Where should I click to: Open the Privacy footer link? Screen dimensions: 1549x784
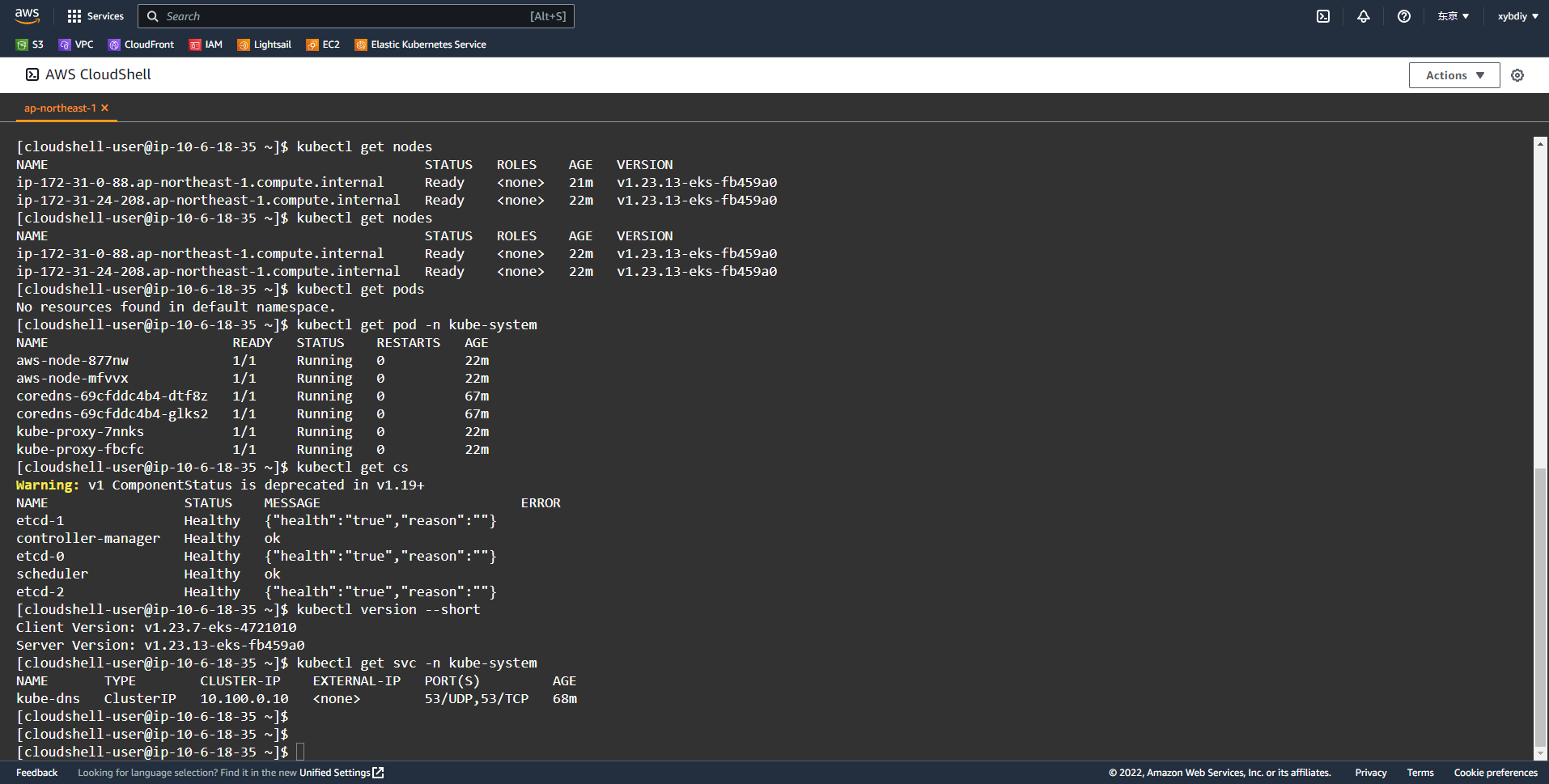(1371, 773)
